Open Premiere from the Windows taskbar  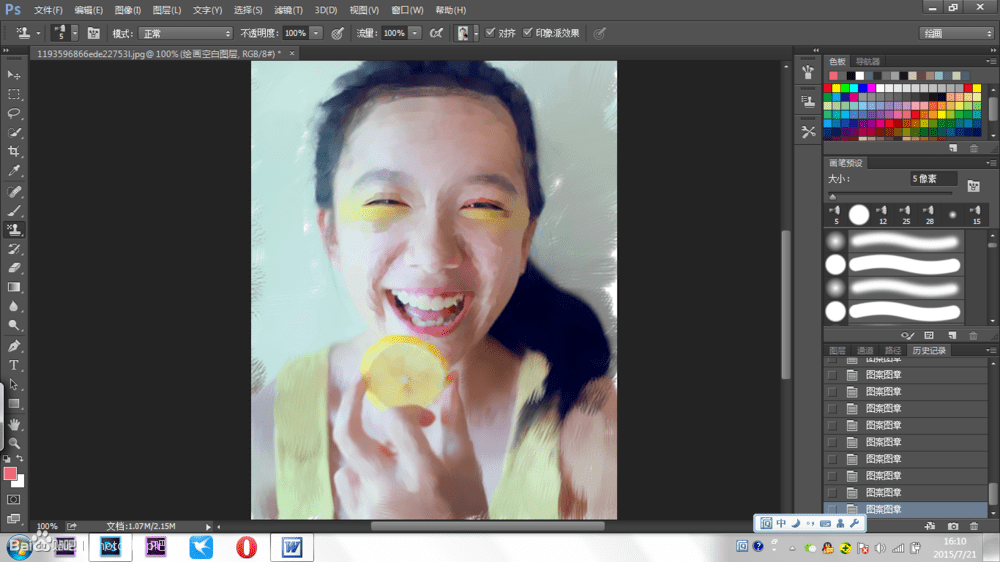(x=156, y=547)
